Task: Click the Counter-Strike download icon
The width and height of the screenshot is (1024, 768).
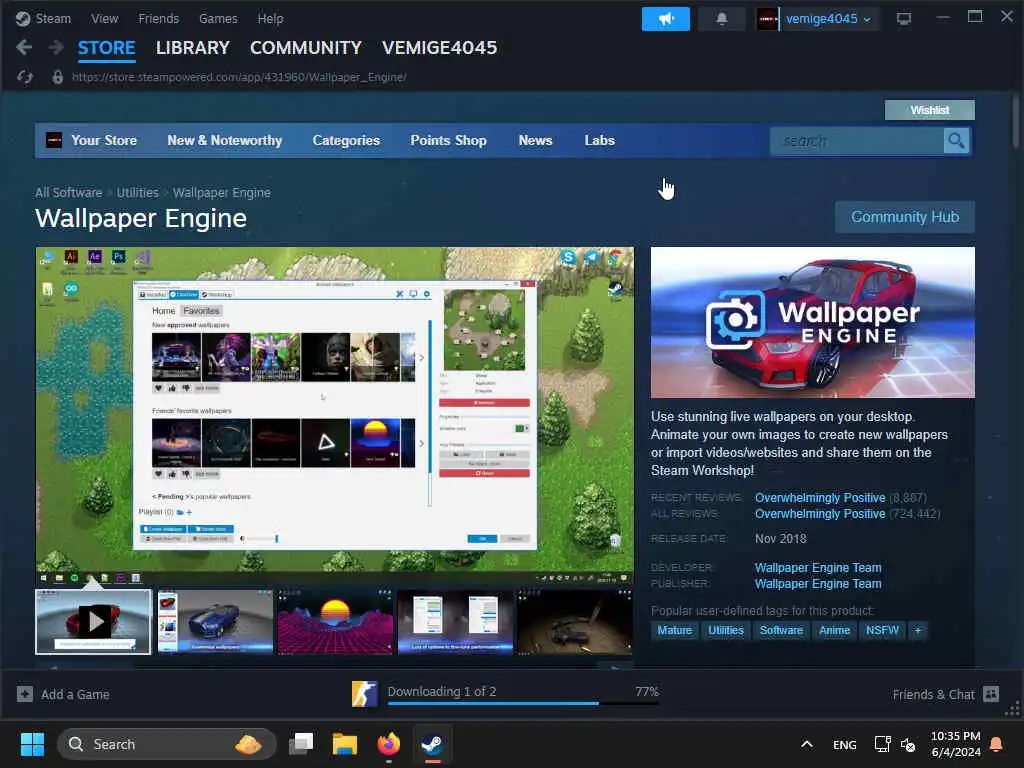Action: click(364, 694)
